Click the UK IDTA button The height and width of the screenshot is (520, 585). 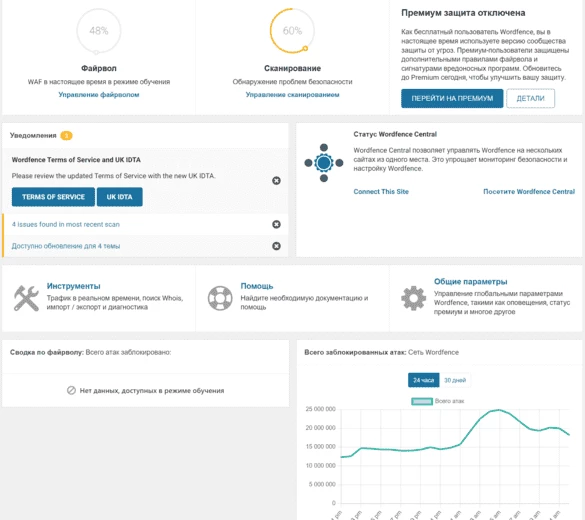point(120,197)
